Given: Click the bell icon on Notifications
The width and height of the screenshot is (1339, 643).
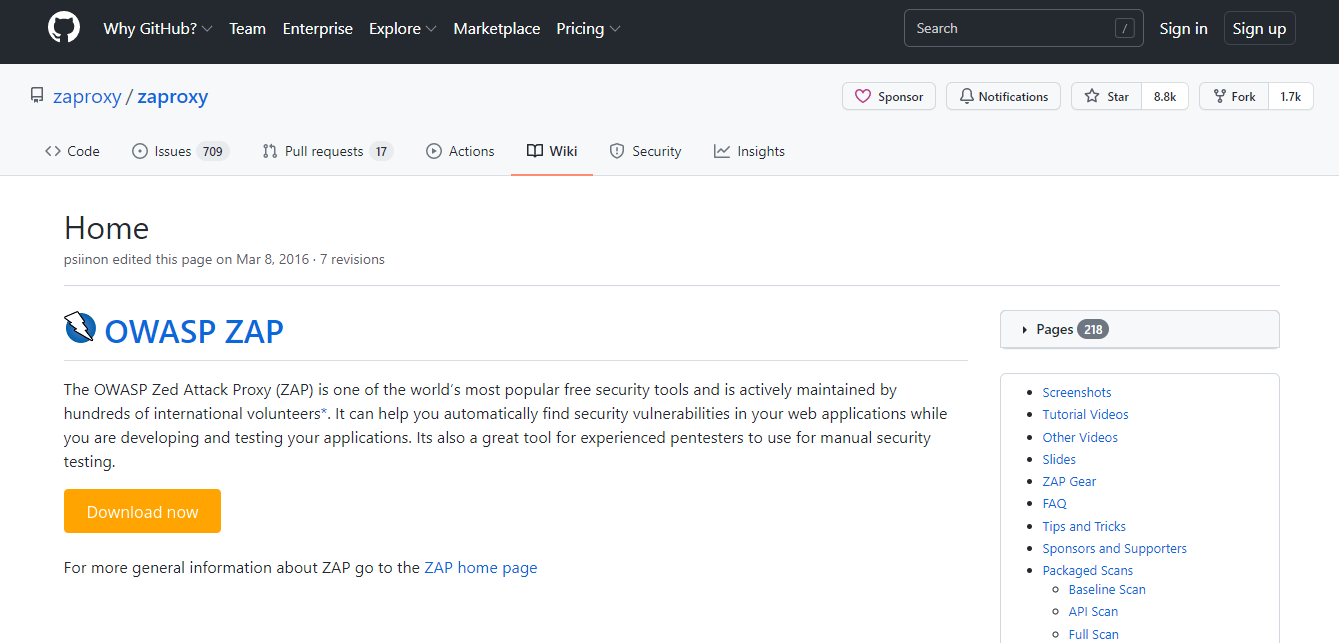Looking at the screenshot, I should [966, 97].
